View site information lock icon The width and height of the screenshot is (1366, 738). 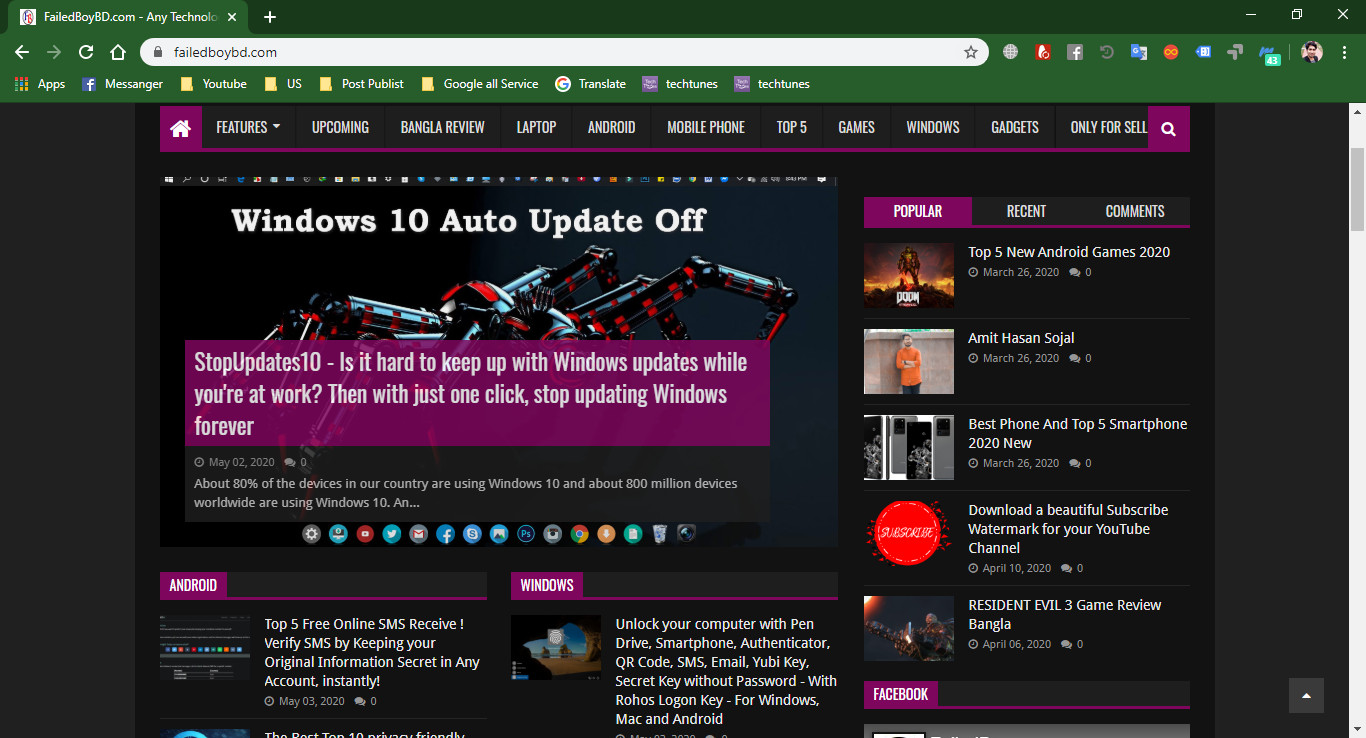[157, 52]
